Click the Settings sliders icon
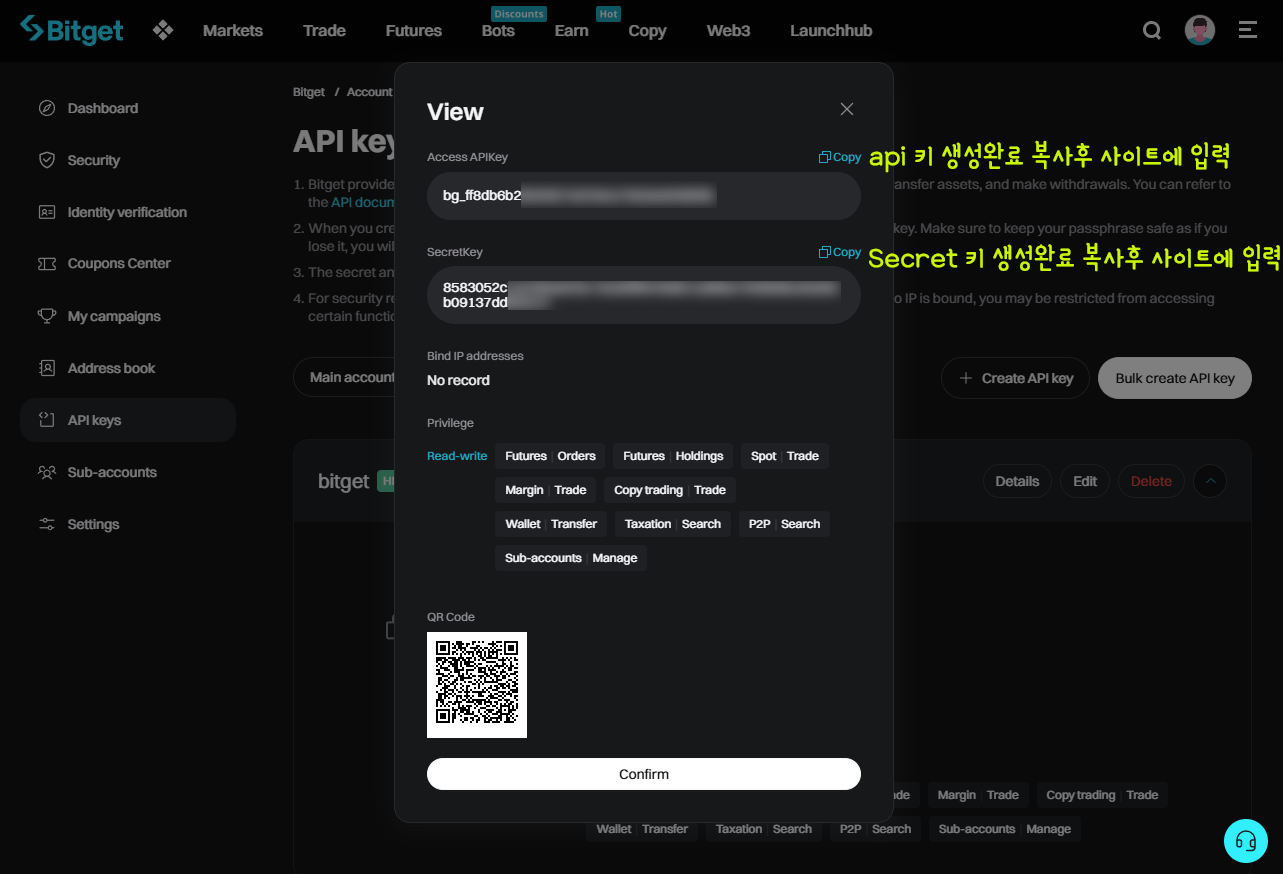Image resolution: width=1283 pixels, height=874 pixels. pyautogui.click(x=47, y=524)
